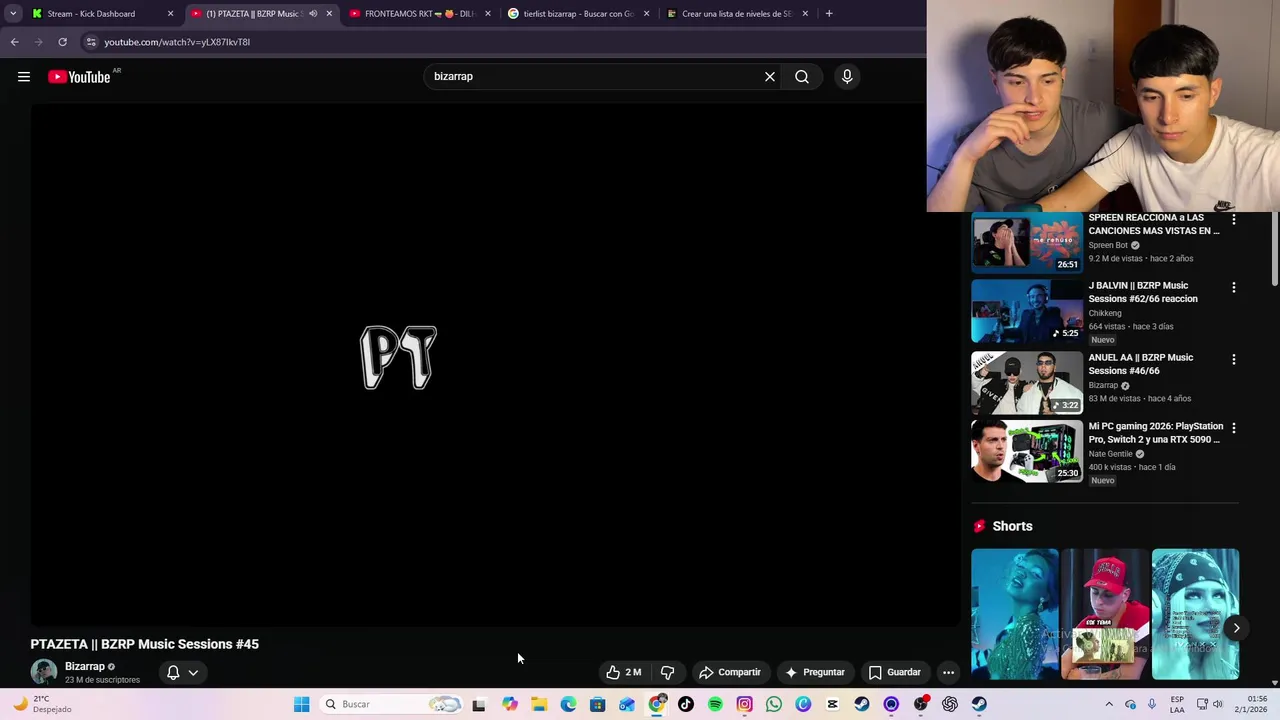
Task: Click the Preguntar button
Action: (815, 672)
